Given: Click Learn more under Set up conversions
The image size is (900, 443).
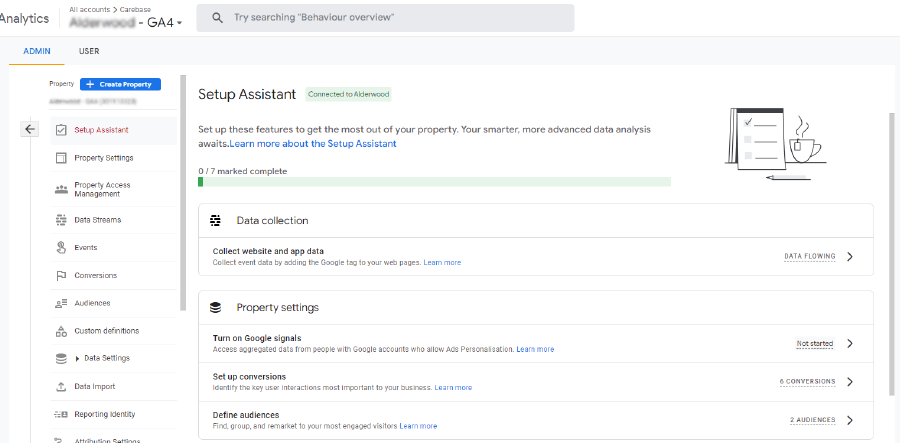Looking at the screenshot, I should pyautogui.click(x=453, y=387).
